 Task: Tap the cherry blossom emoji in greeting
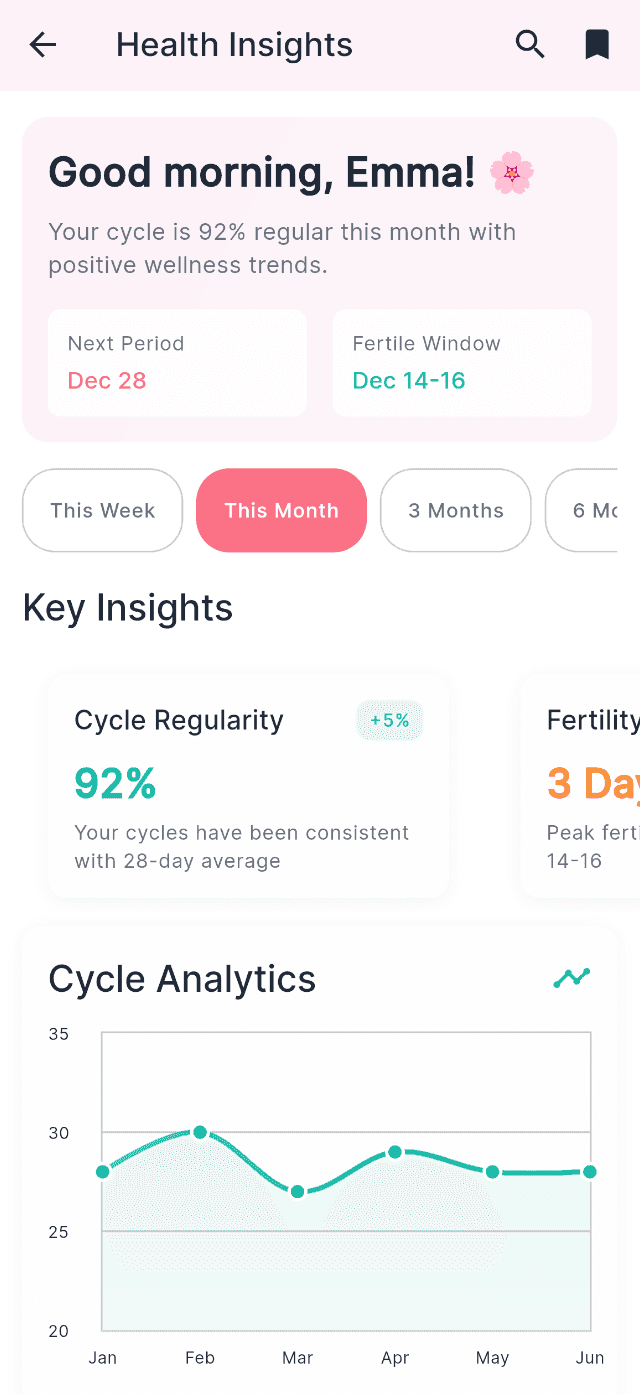pos(511,173)
